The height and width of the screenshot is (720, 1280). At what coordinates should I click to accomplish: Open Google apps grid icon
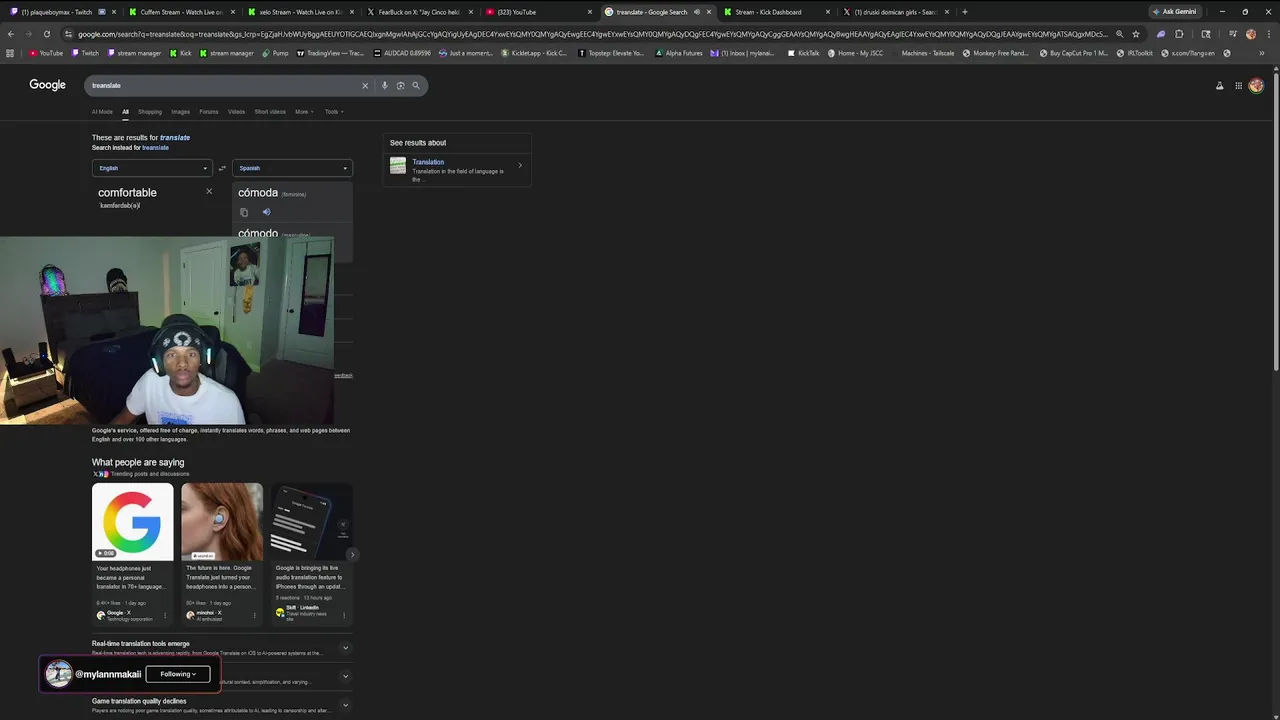[x=1238, y=86]
